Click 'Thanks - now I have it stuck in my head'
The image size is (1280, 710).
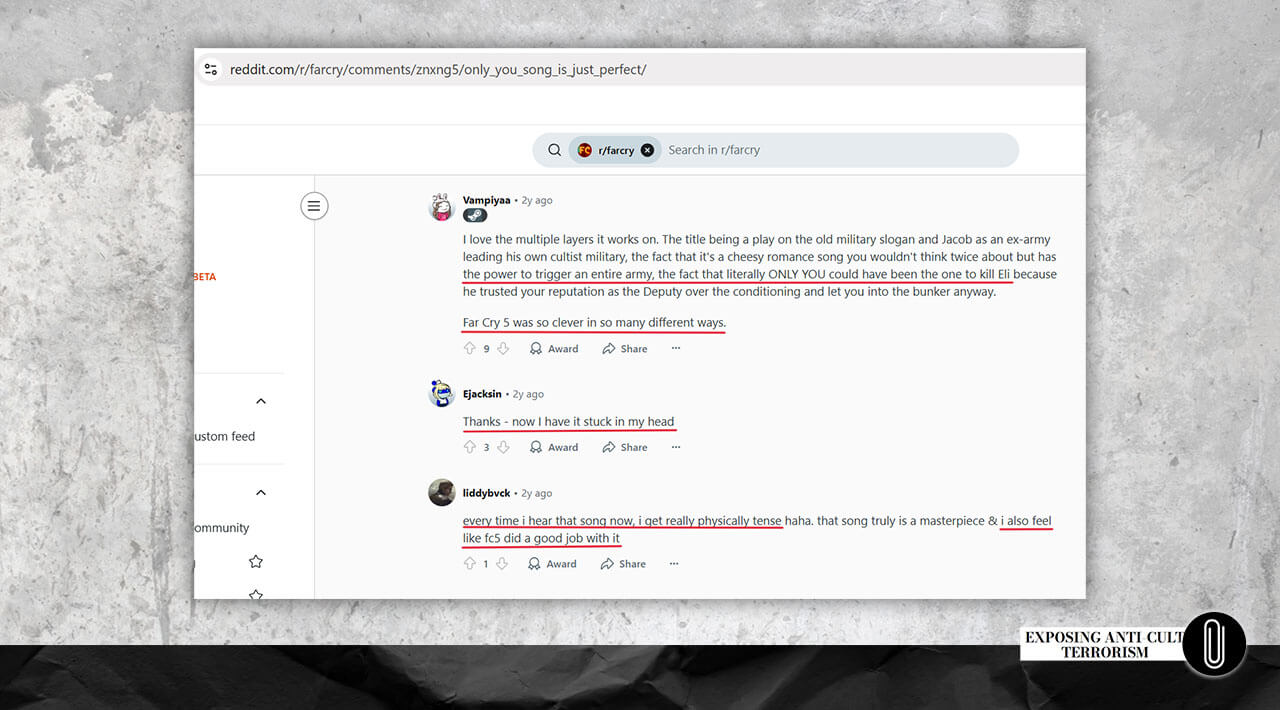(568, 422)
